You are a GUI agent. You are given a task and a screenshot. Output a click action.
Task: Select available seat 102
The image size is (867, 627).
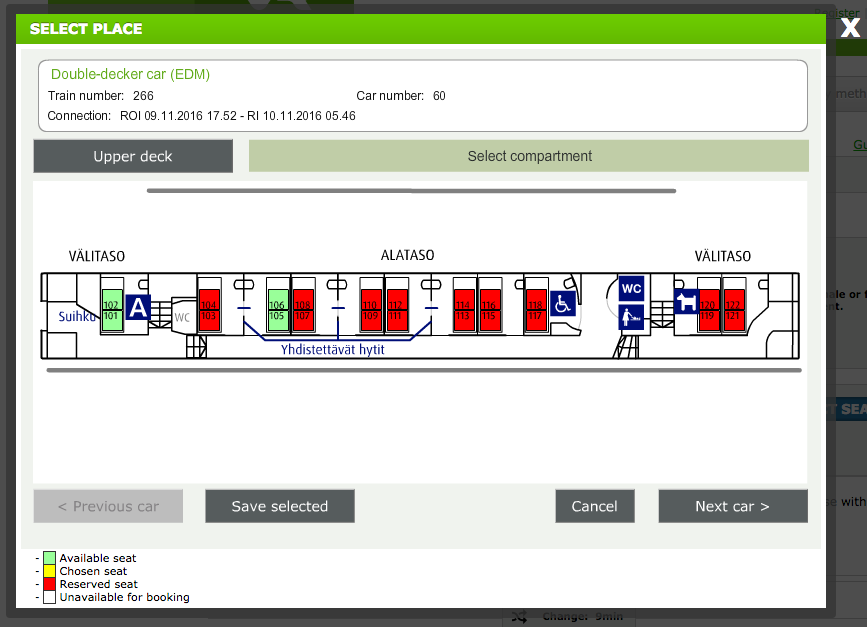(112, 300)
